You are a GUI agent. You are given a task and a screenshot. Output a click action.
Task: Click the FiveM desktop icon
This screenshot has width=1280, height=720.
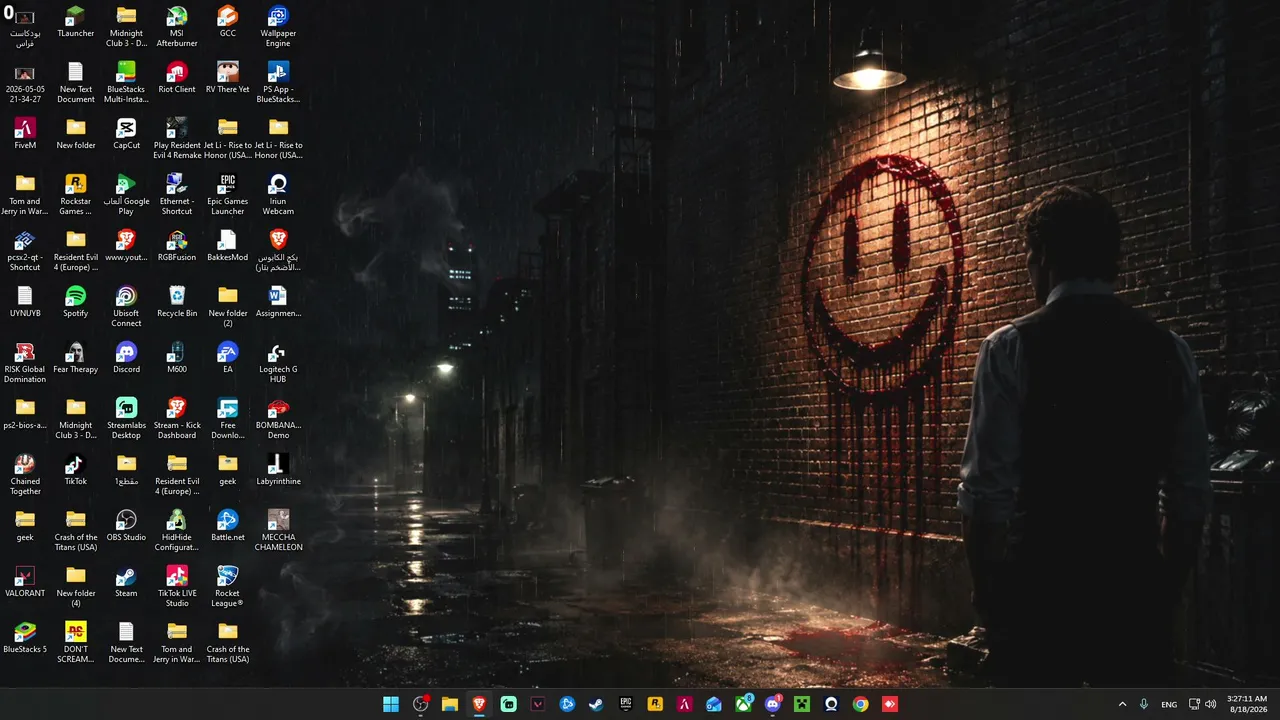pyautogui.click(x=25, y=134)
